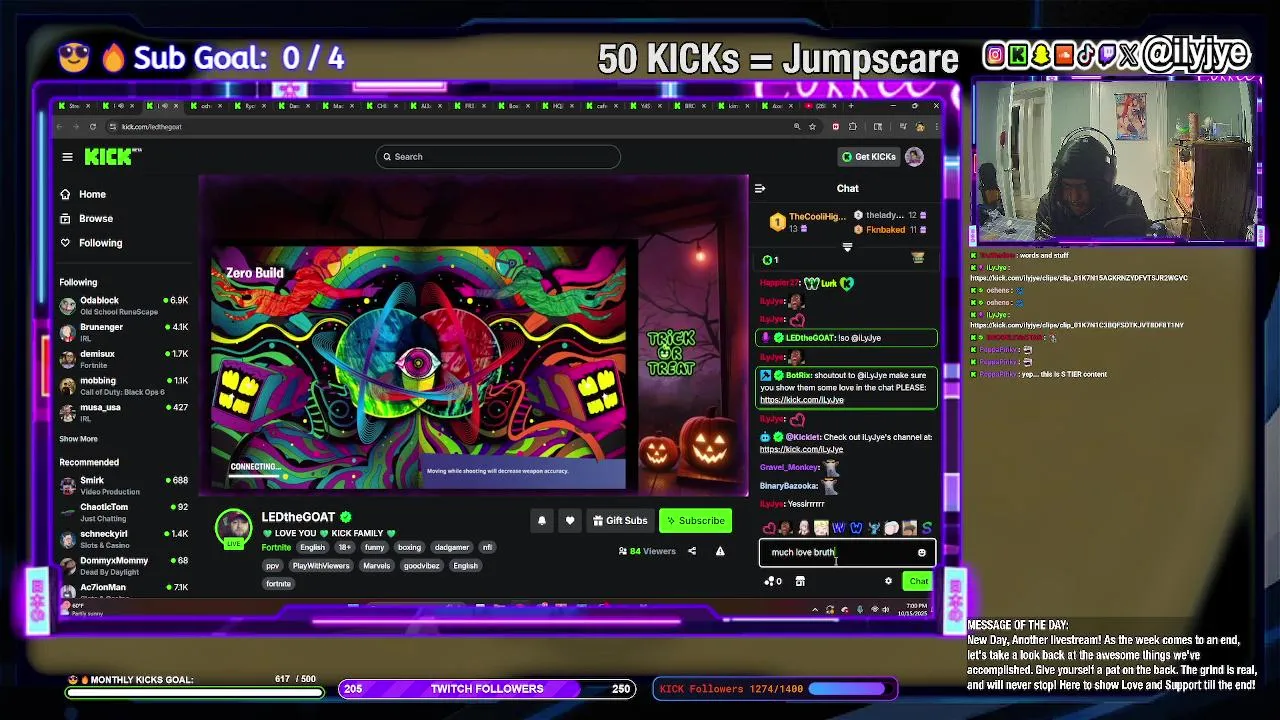
Task: Open DommyxMommy recommended channel
Action: tap(123, 566)
